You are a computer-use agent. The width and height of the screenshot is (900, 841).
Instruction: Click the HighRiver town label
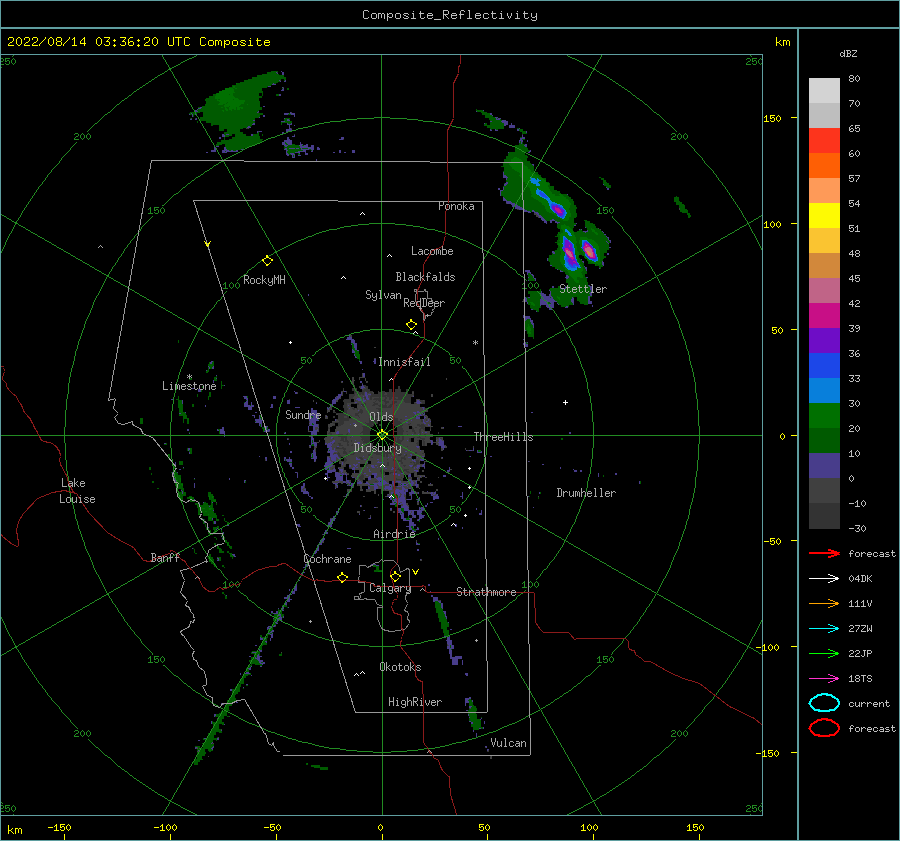(x=415, y=702)
